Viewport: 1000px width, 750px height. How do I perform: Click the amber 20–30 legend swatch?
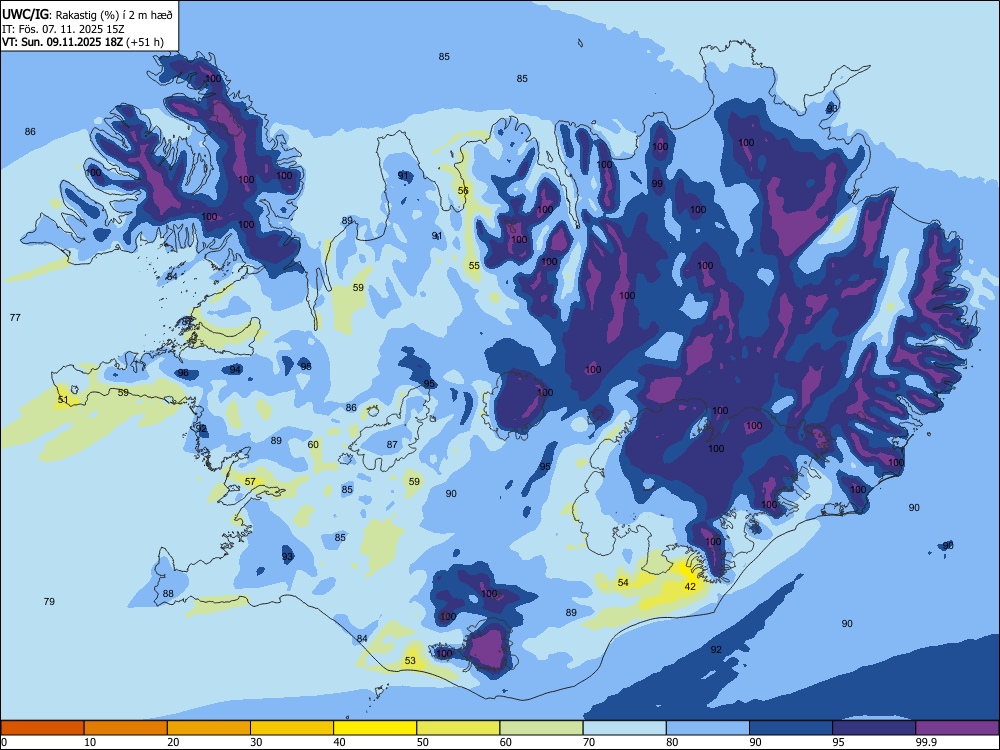(x=209, y=728)
